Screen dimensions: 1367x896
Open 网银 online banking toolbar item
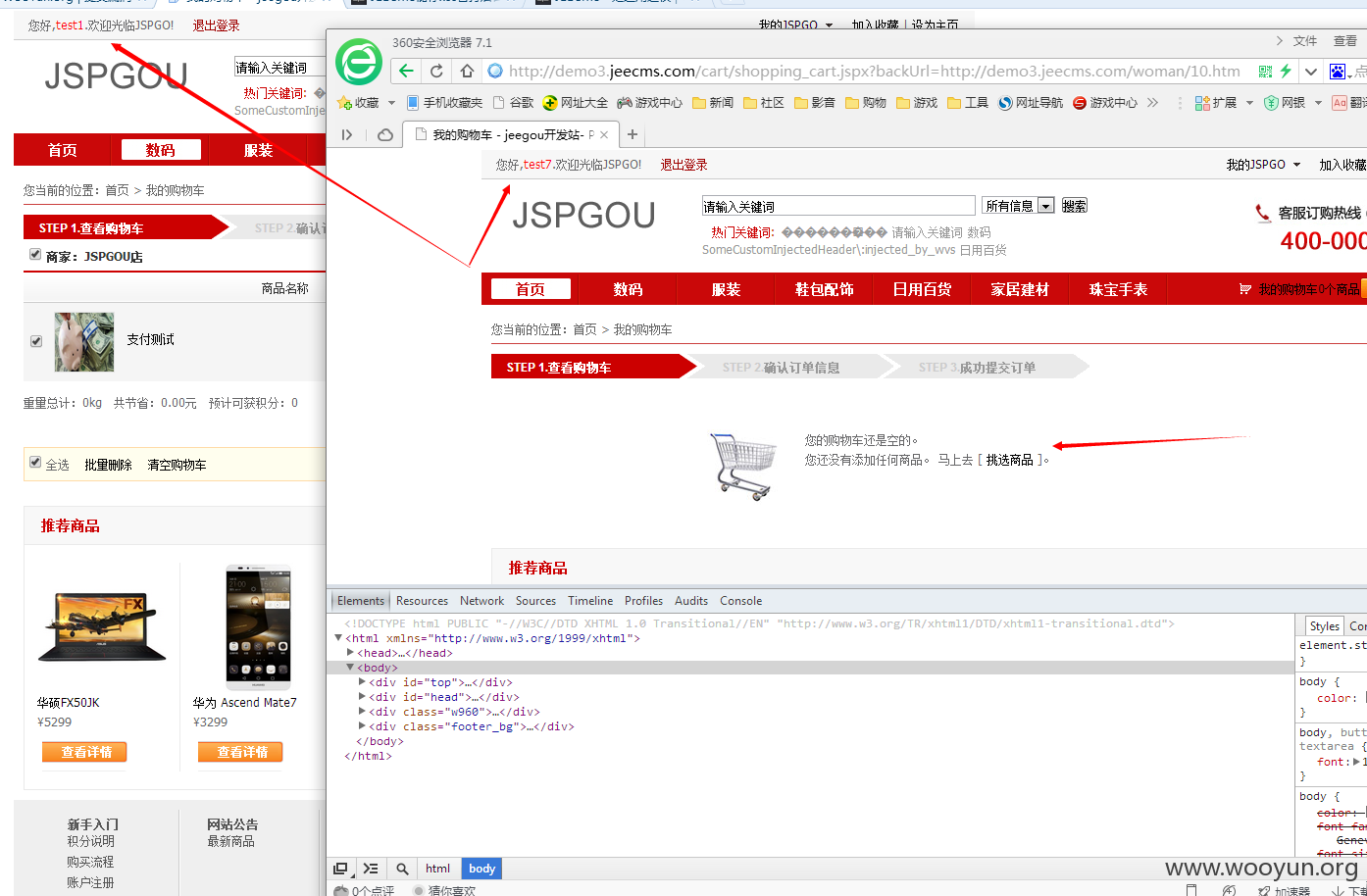(1285, 103)
